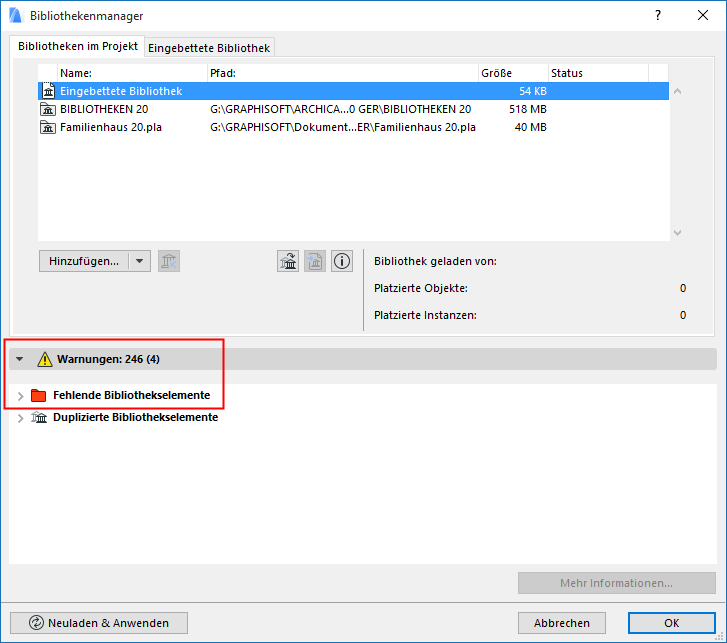Click the Bibliothek geladen von: label
The width and height of the screenshot is (727, 643).
point(435,261)
